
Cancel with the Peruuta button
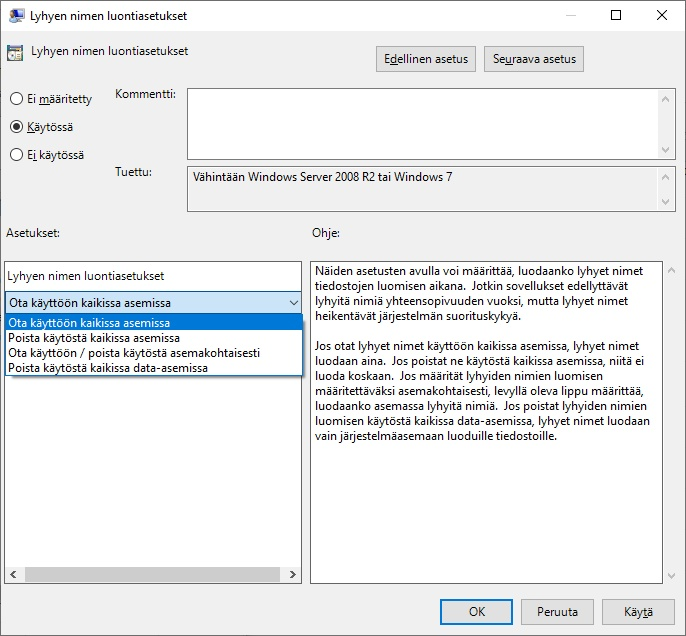pyautogui.click(x=557, y=612)
